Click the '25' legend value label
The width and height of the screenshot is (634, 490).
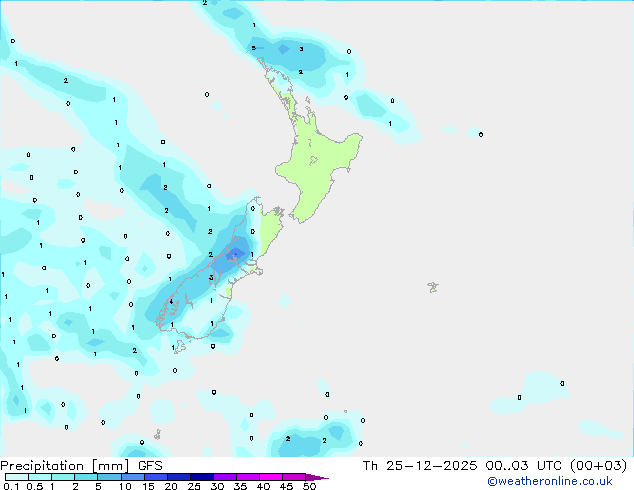pyautogui.click(x=194, y=486)
